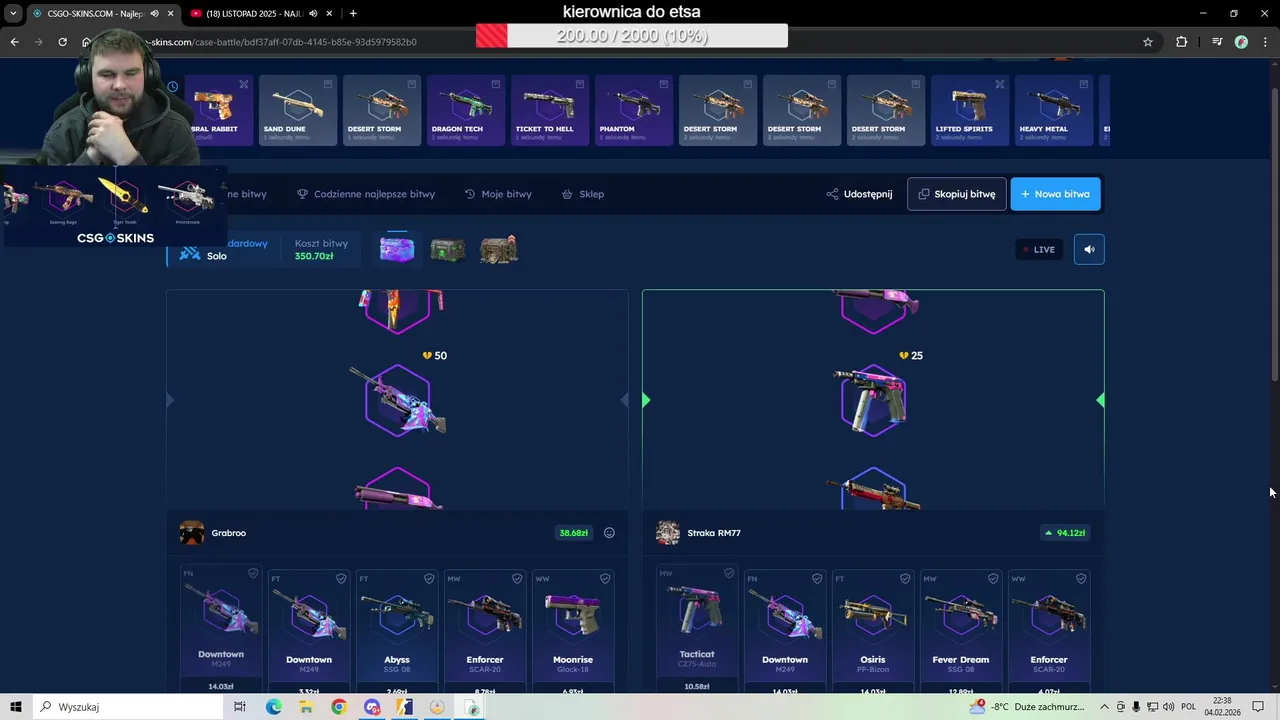Toggle the shield check on the Moonrise card
Image resolution: width=1280 pixels, height=720 pixels.
pyautogui.click(x=605, y=578)
